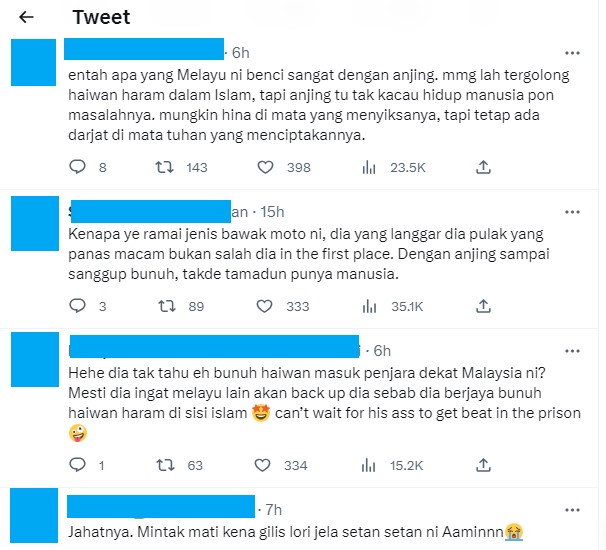606x550 pixels.
Task: Open more options on the 15h tweet
Action: 572,212
